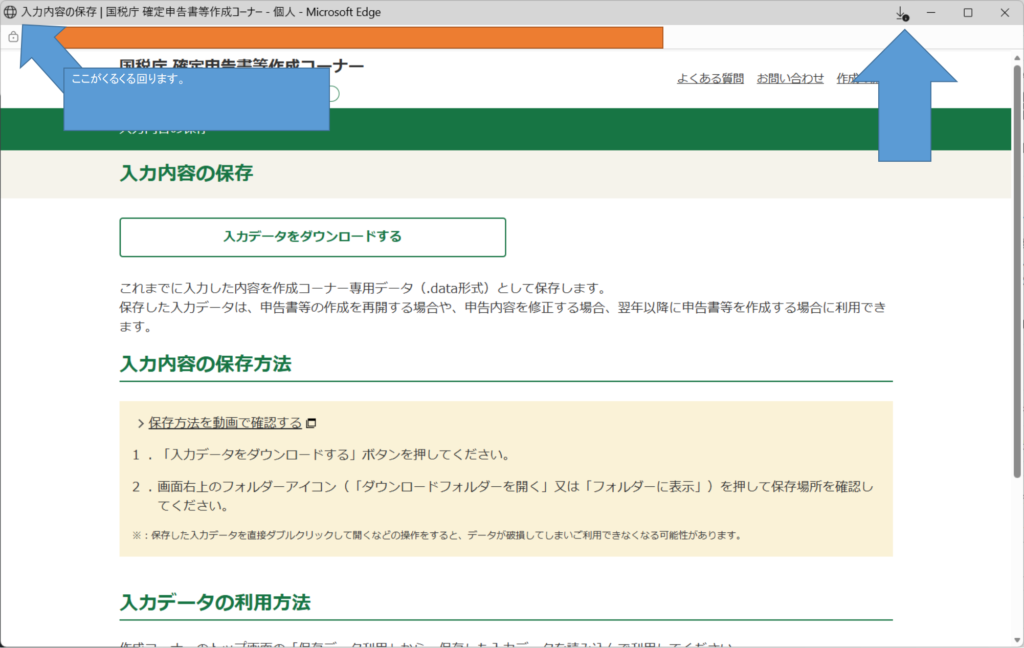
Task: Click the blue ここがくるくる回ります note box
Action: (196, 99)
